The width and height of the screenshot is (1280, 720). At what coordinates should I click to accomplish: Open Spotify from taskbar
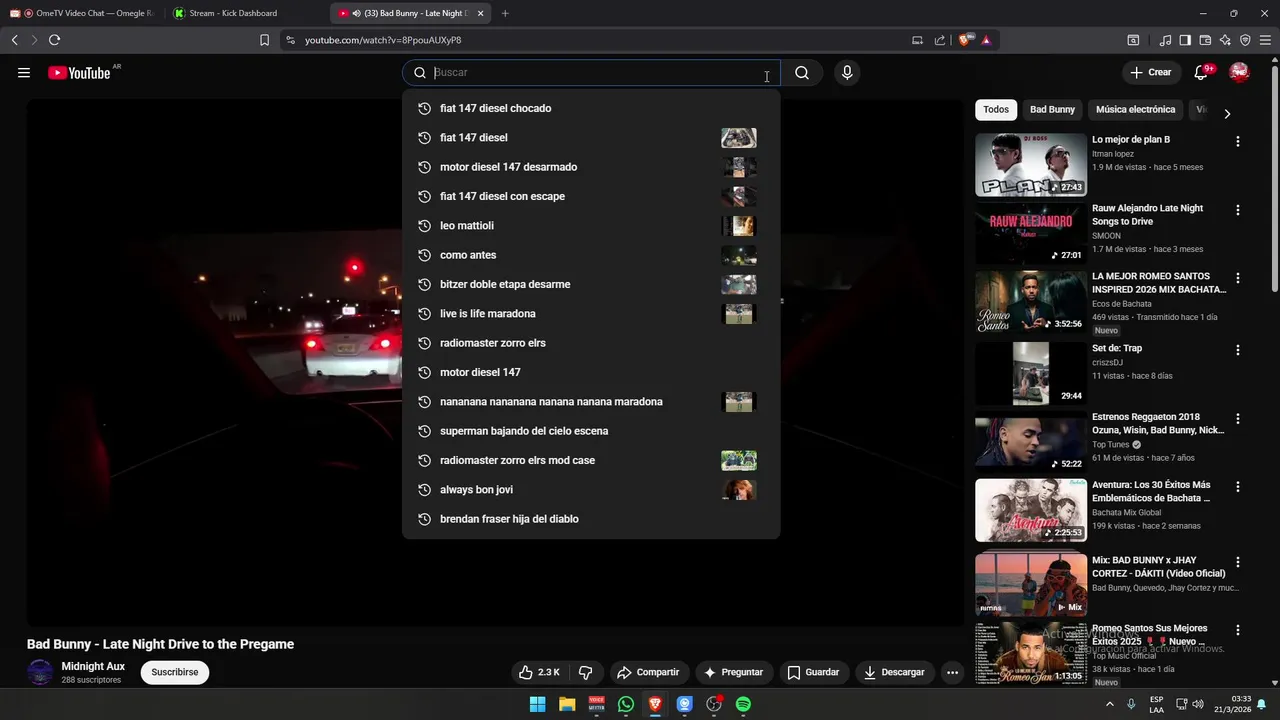[743, 704]
